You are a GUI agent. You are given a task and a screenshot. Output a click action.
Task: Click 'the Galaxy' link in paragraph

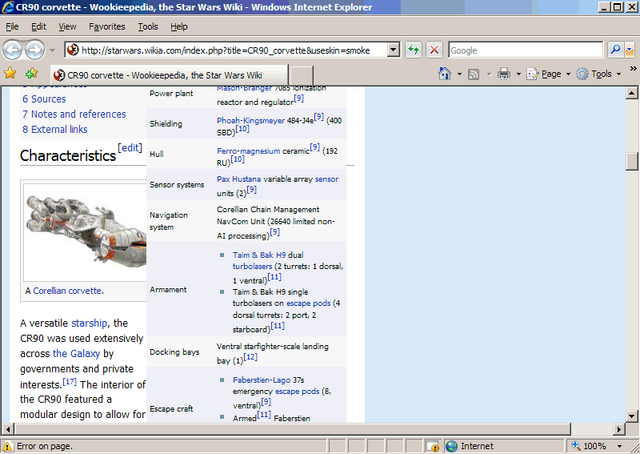pos(76,354)
